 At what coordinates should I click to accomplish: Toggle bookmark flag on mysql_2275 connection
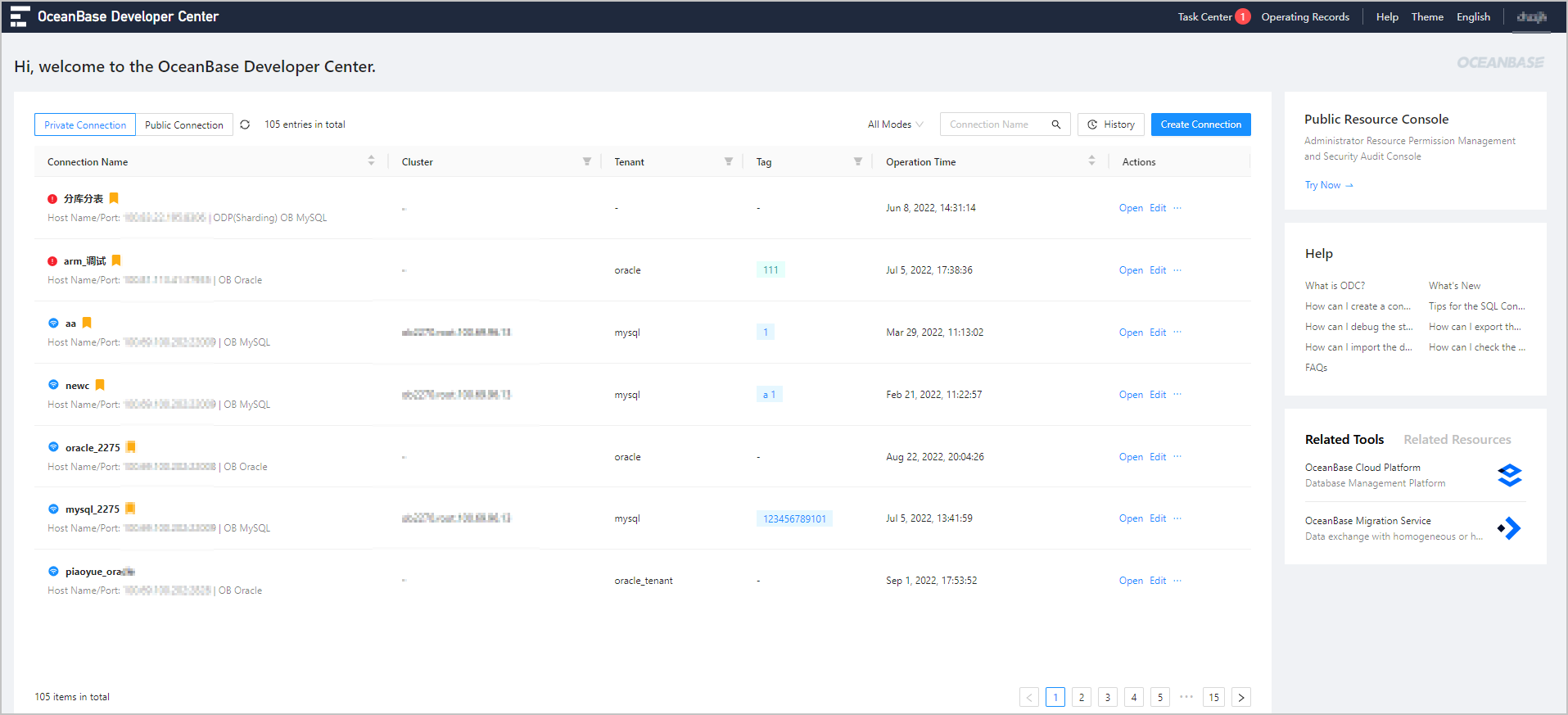click(130, 509)
